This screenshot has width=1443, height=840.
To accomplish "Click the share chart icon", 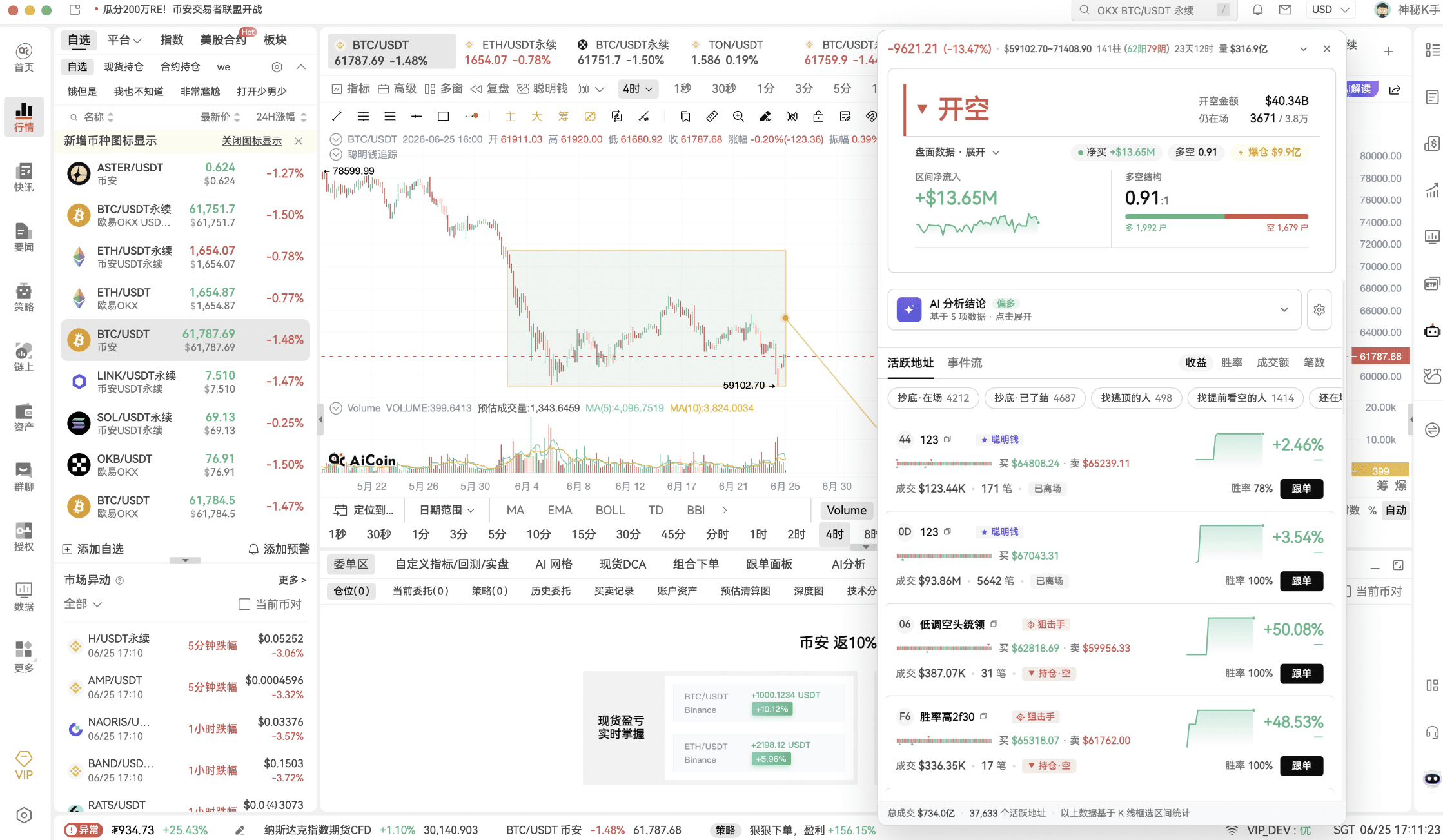I will pyautogui.click(x=1395, y=90).
